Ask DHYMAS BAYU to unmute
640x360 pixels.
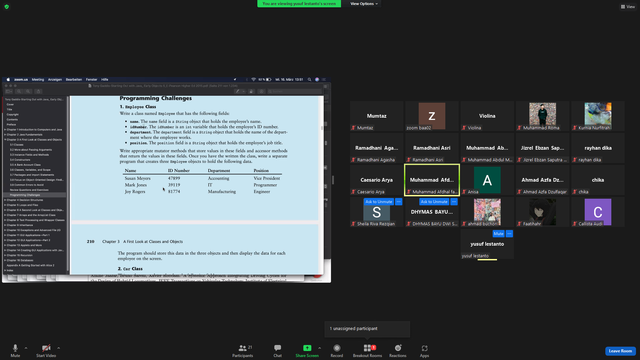[x=434, y=202]
